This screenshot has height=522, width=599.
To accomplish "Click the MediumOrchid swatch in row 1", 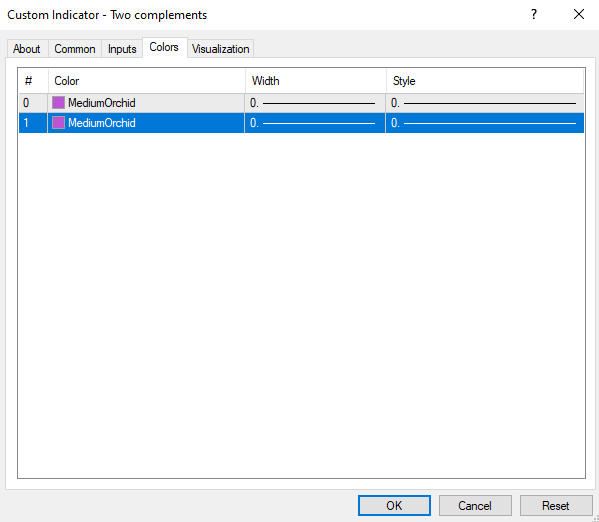I will click(58, 123).
